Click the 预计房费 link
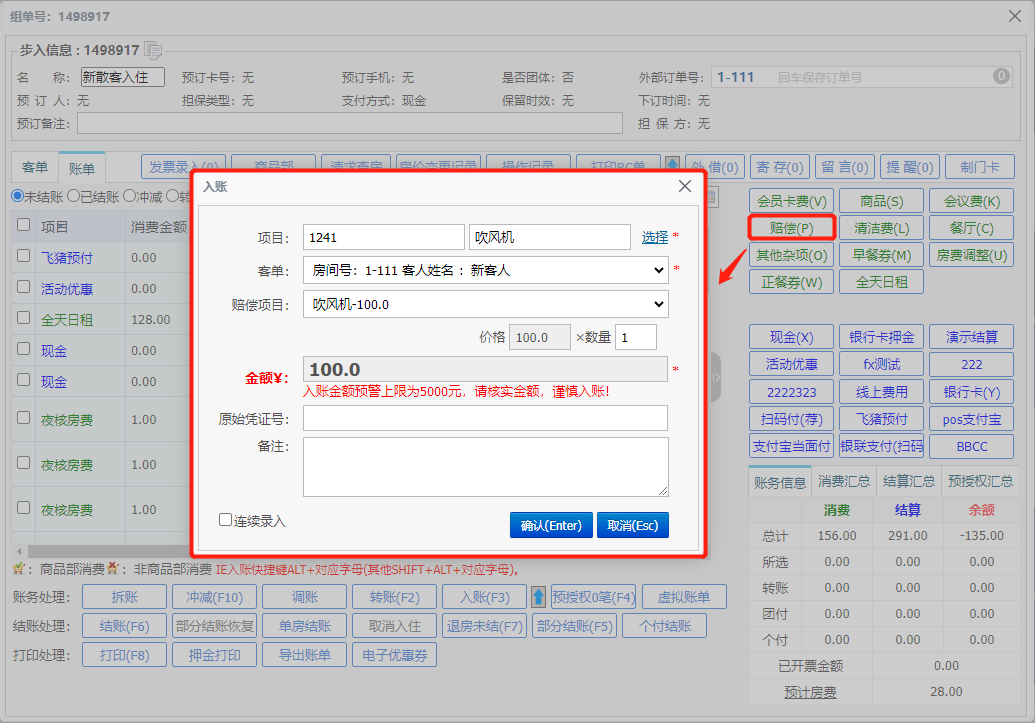 point(810,692)
